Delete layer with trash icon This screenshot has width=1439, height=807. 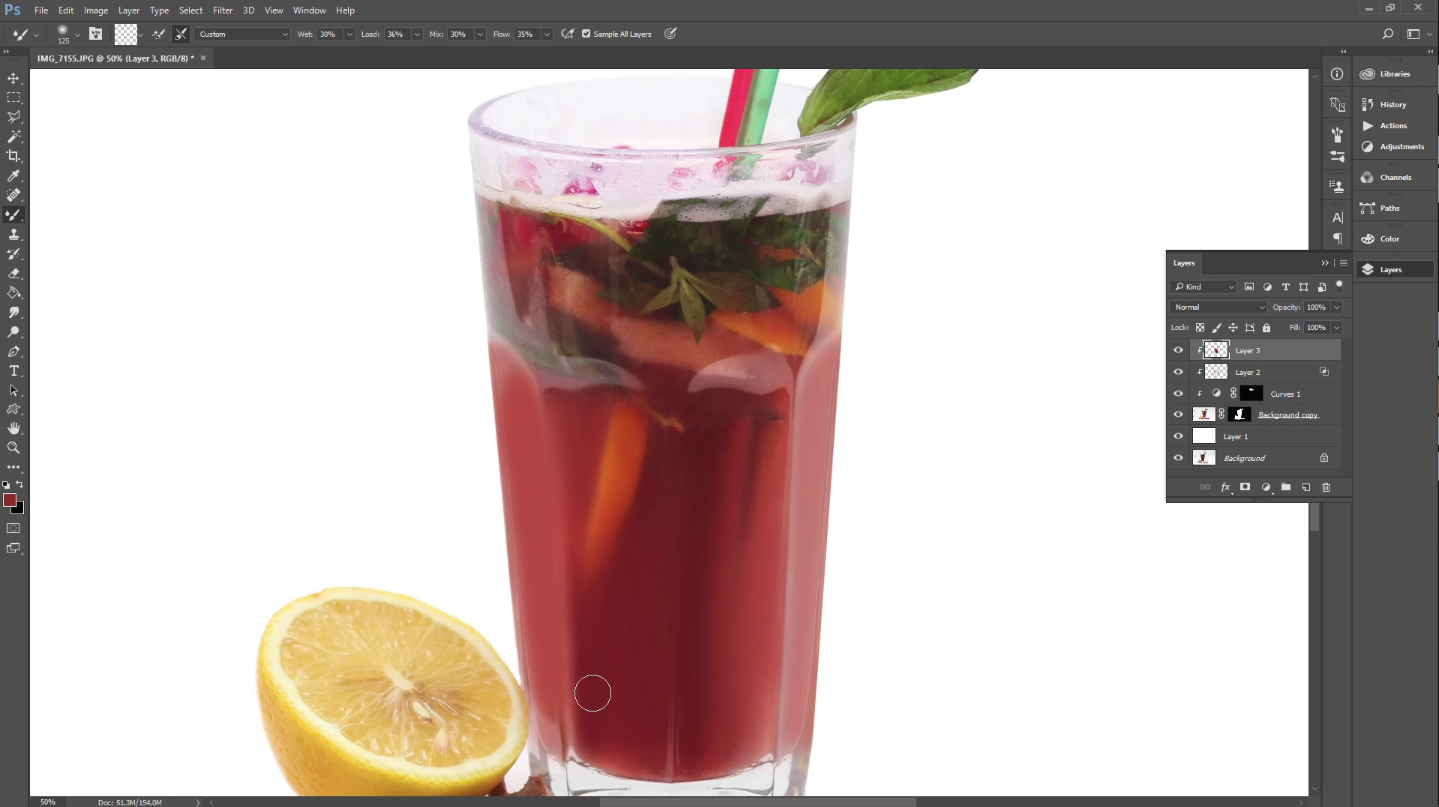(x=1326, y=487)
